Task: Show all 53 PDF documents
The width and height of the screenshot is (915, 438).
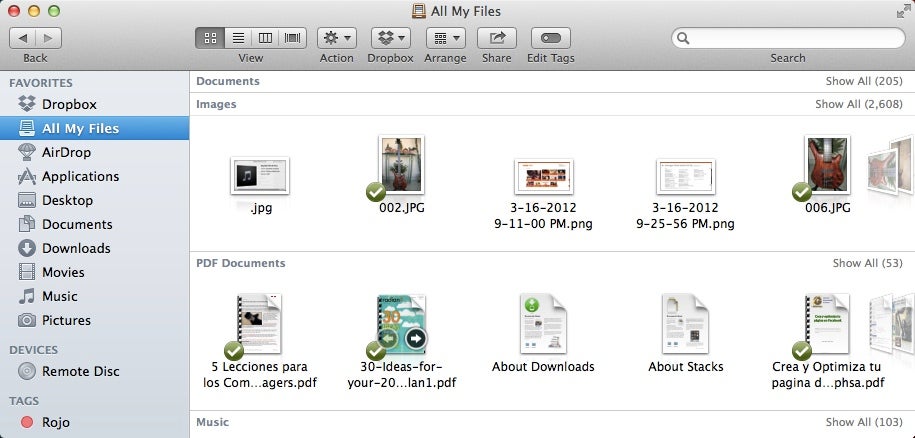Action: pos(867,263)
